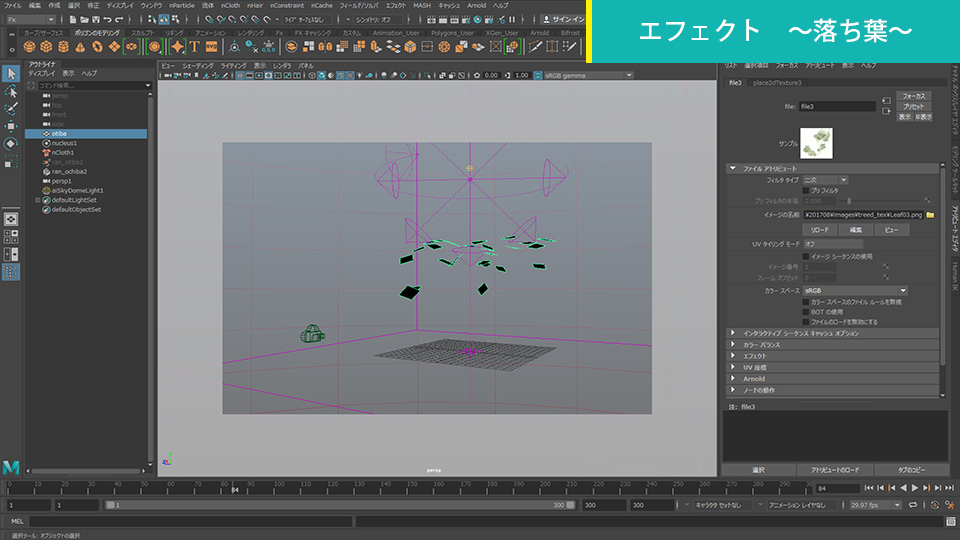This screenshot has height=540, width=960.
Task: Click the リロード button
Action: click(819, 229)
